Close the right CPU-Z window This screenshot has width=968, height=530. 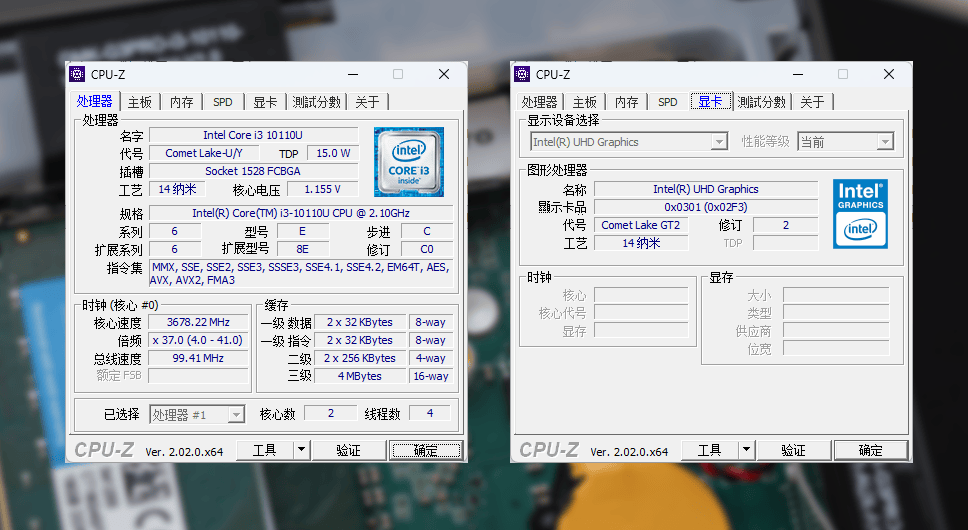point(889,74)
